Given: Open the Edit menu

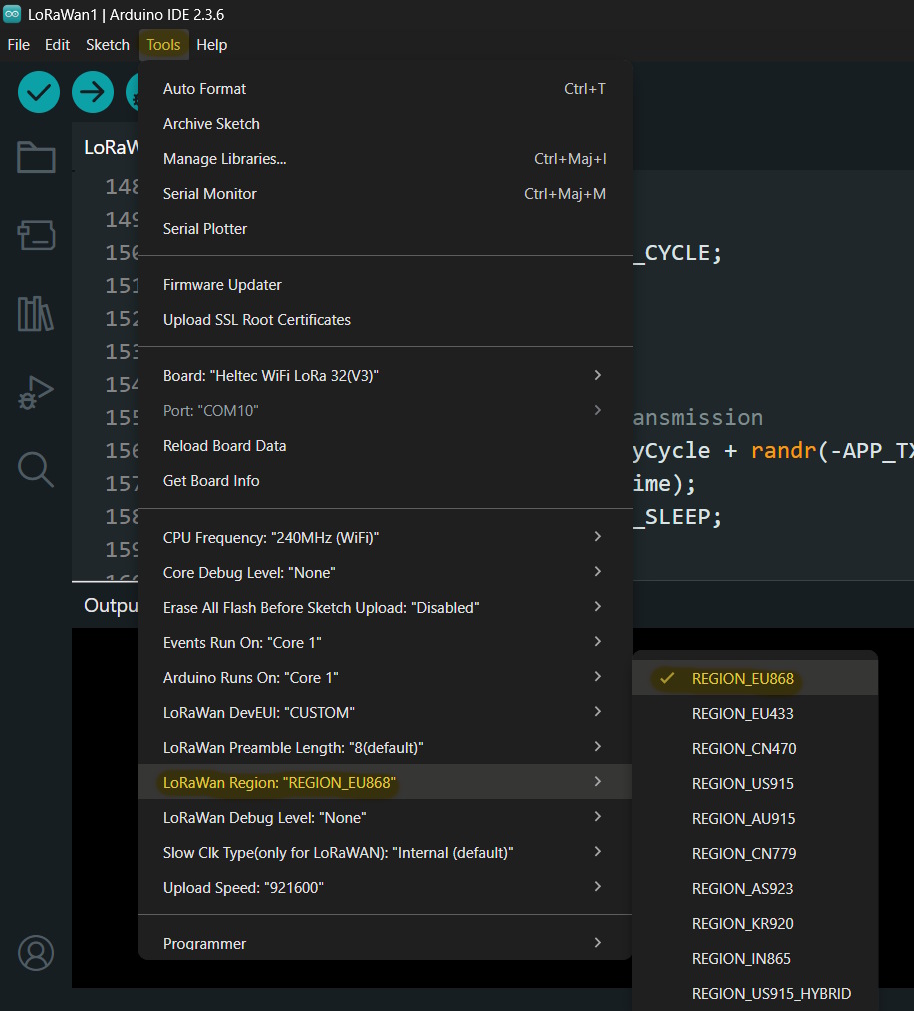Looking at the screenshot, I should point(57,44).
